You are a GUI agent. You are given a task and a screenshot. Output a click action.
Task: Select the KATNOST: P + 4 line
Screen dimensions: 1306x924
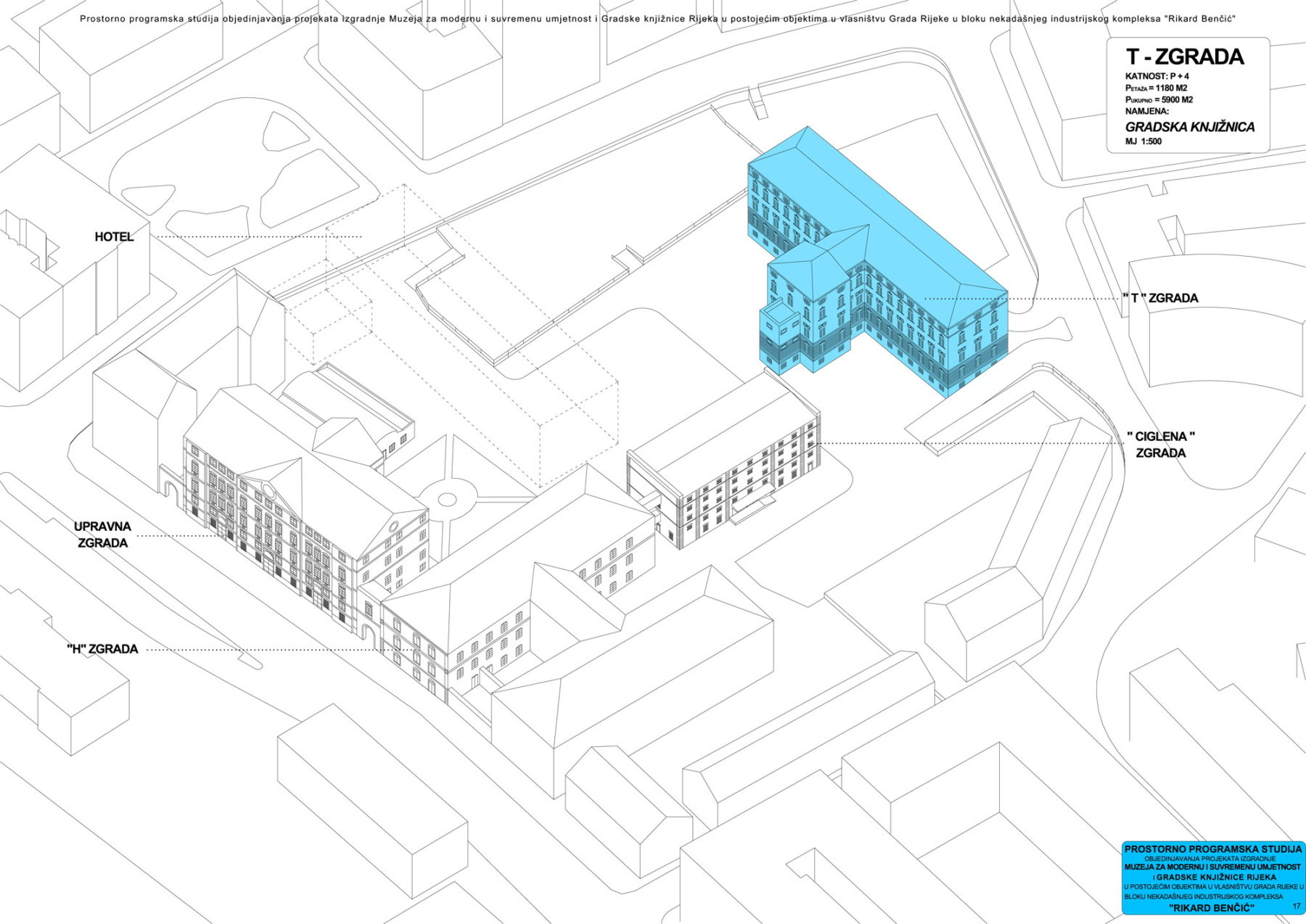pyautogui.click(x=1157, y=76)
